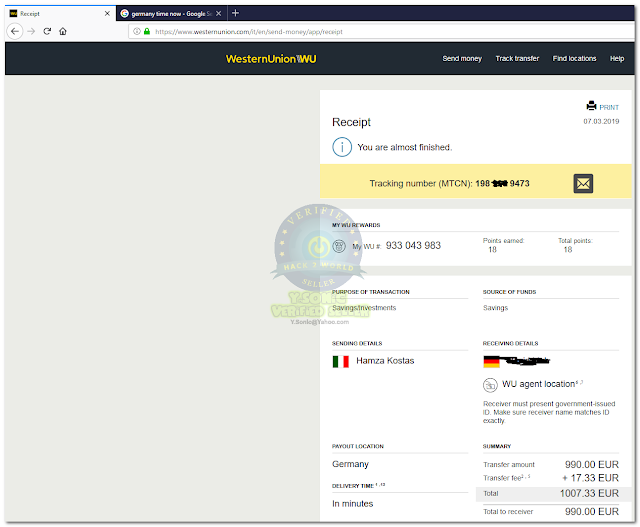Click the receipt date 07.03.2019
This screenshot has height=527, width=640.
click(x=601, y=121)
